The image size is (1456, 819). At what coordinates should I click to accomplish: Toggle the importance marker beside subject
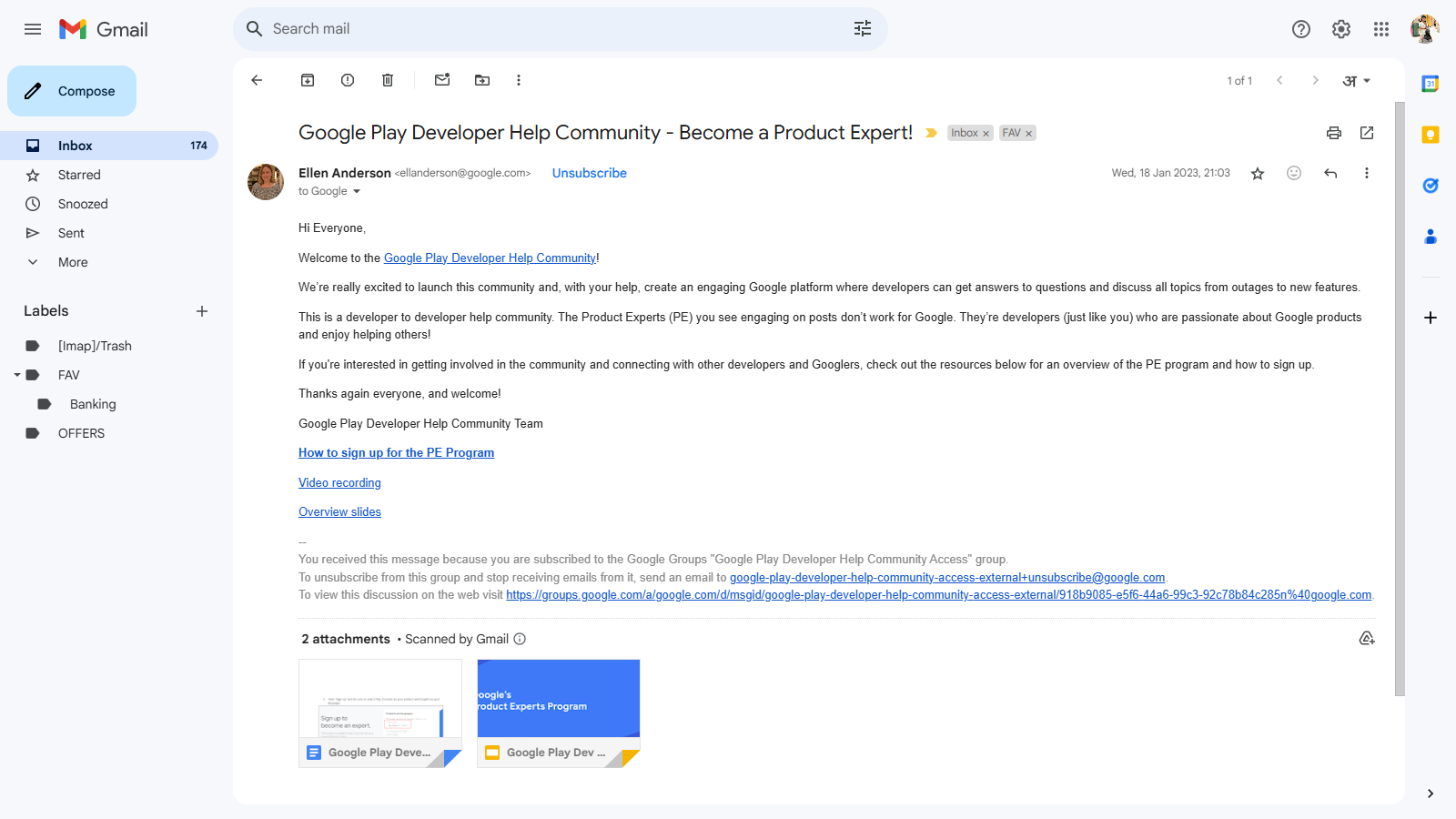tap(931, 133)
